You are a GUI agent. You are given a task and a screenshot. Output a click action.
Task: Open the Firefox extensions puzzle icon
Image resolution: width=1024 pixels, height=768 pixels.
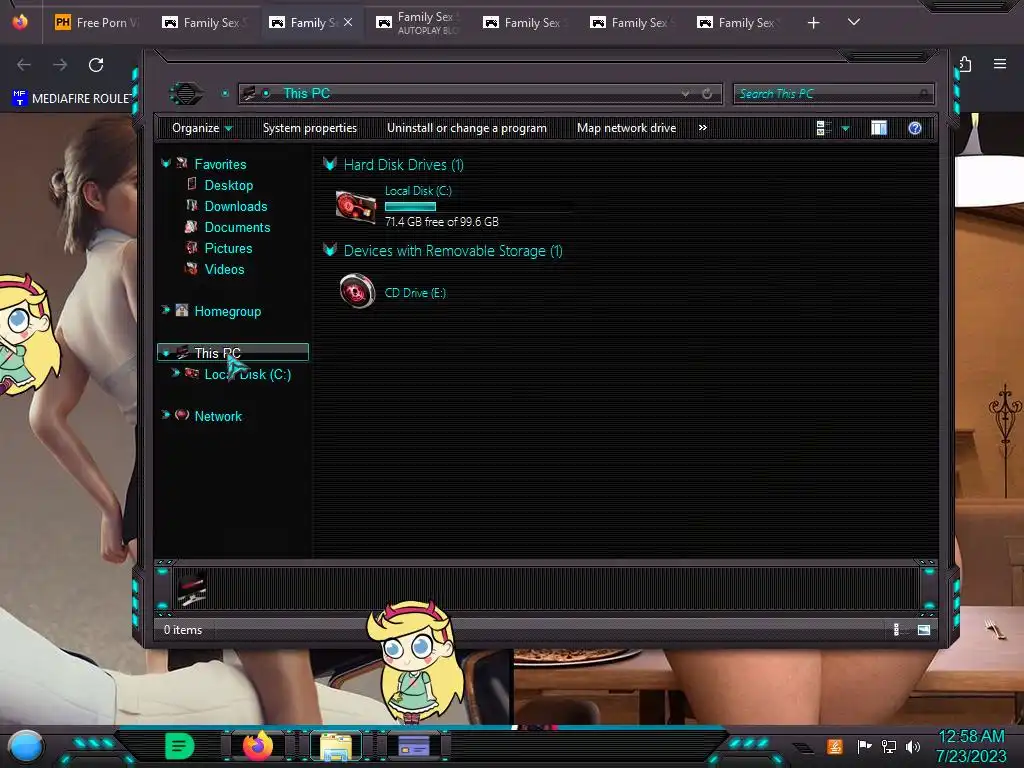965,64
